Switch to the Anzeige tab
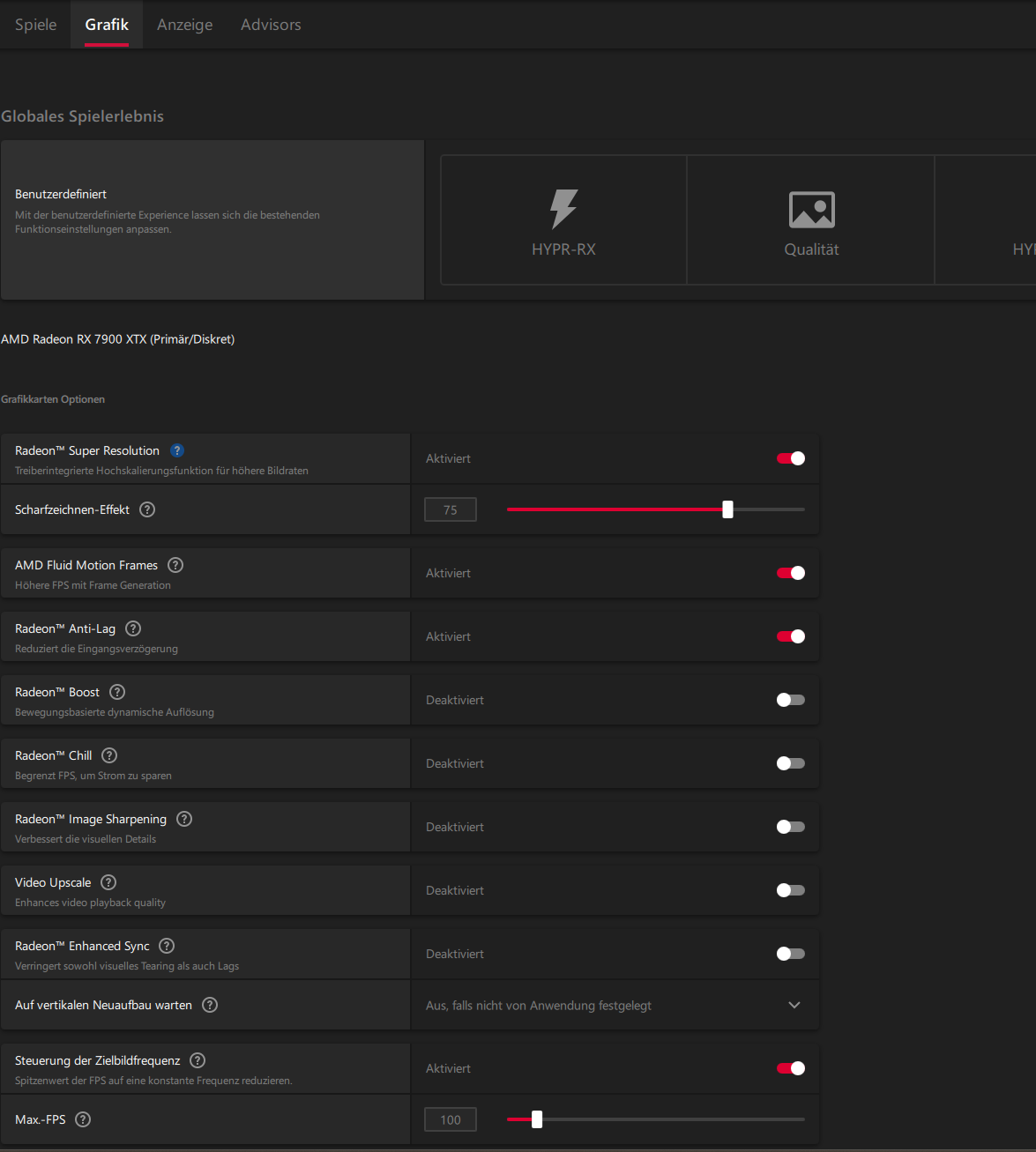 (x=184, y=25)
